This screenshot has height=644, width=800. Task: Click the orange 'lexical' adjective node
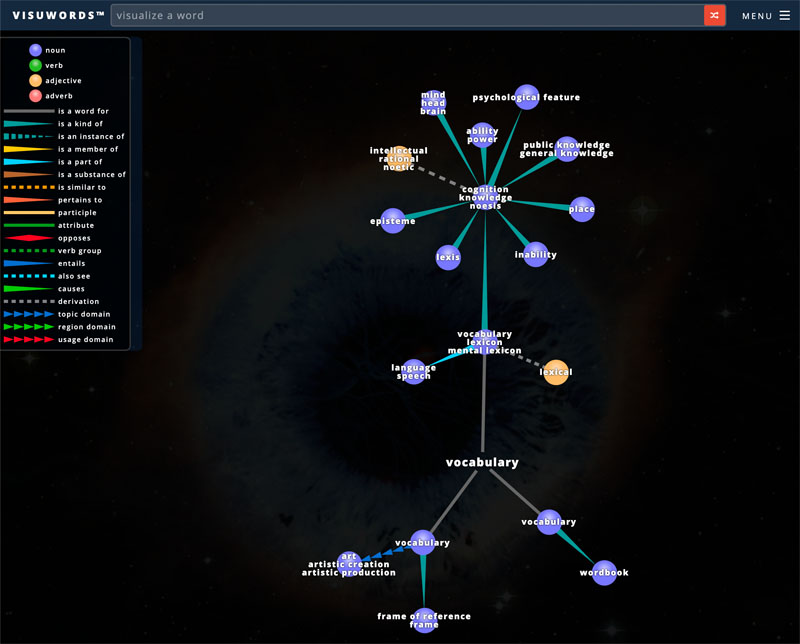556,372
